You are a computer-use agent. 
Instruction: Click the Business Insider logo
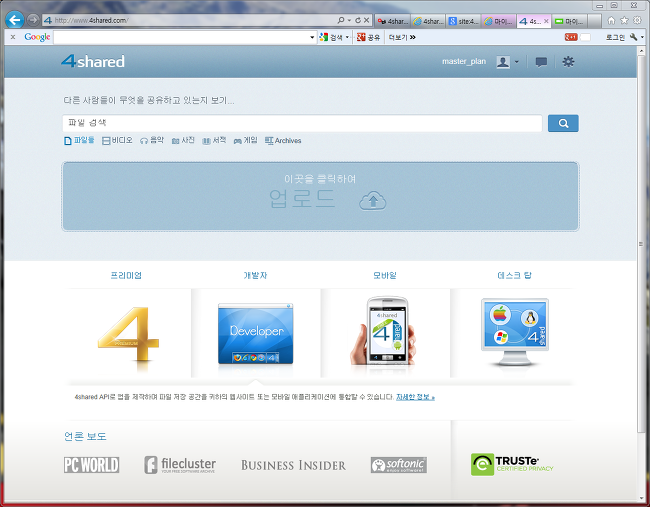[x=293, y=465]
